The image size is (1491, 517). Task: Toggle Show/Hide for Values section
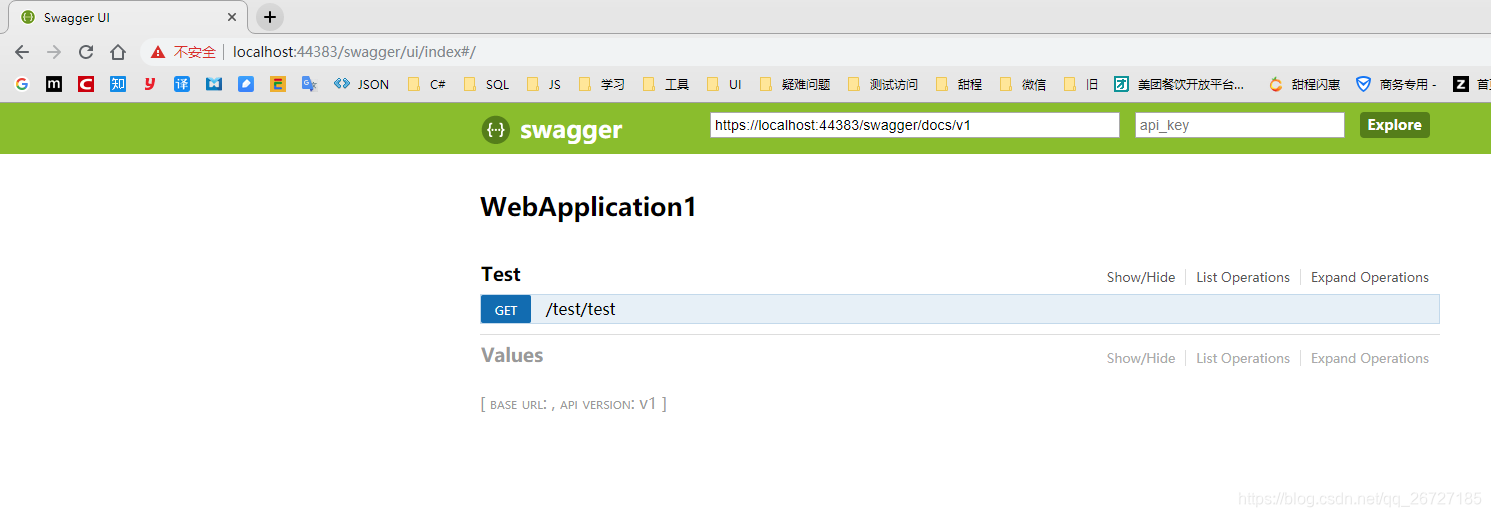[1141, 358]
